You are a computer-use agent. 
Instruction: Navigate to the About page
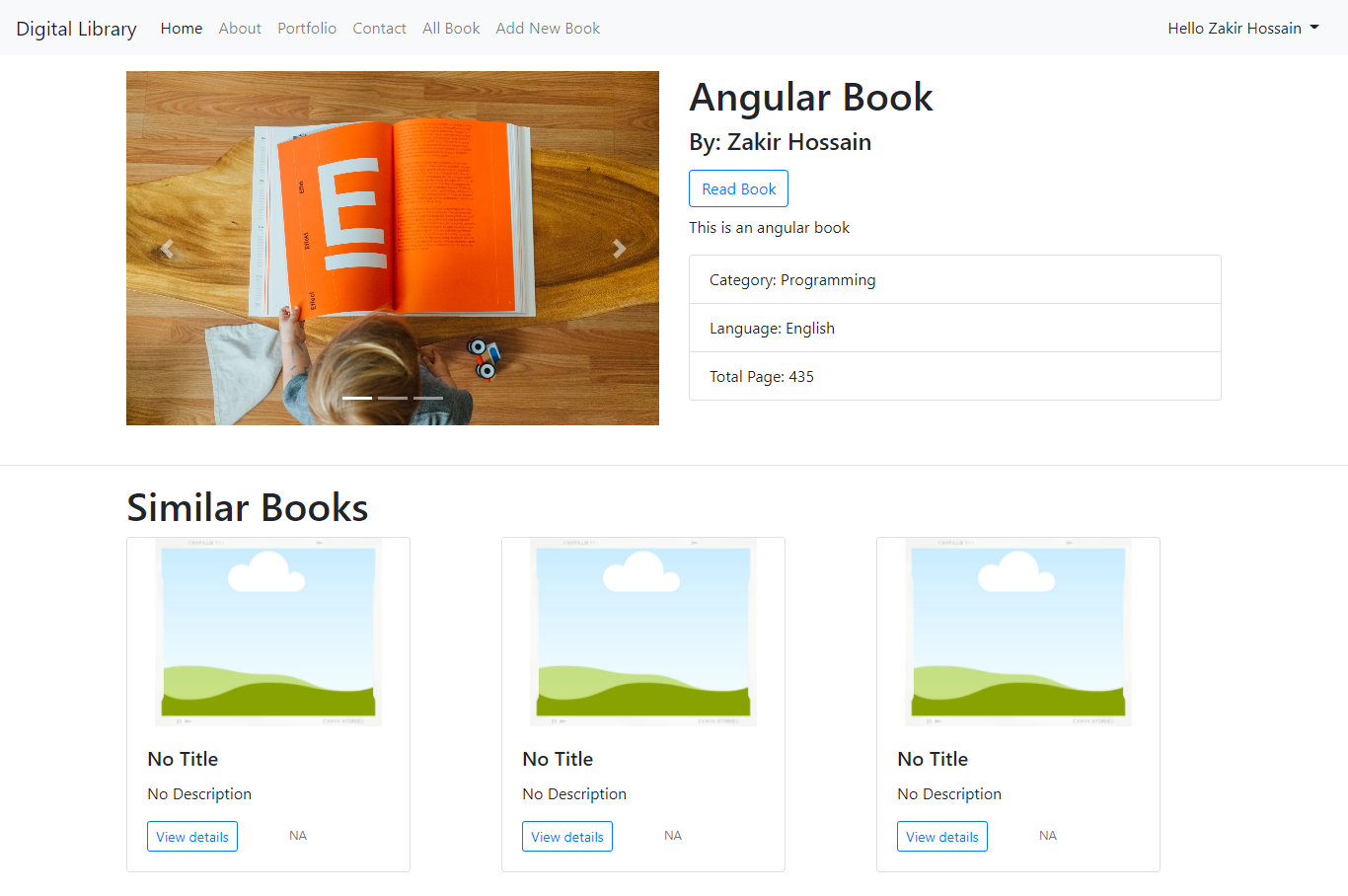click(240, 28)
